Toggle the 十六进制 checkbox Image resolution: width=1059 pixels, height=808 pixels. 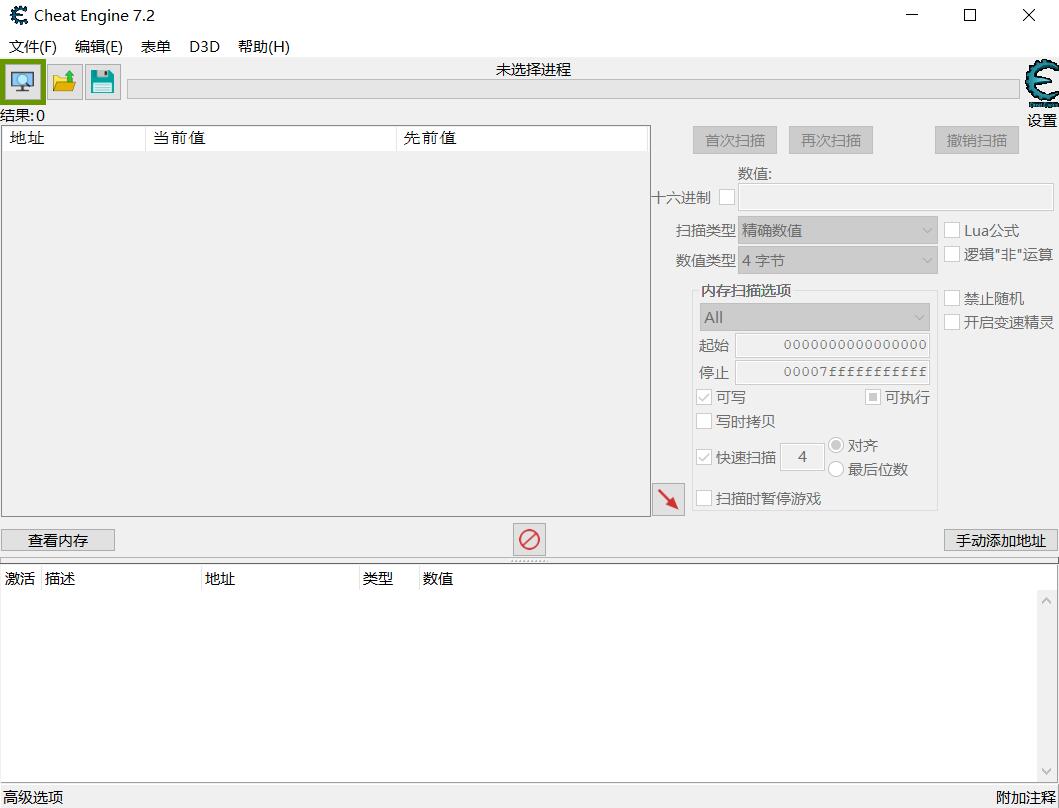coord(727,197)
